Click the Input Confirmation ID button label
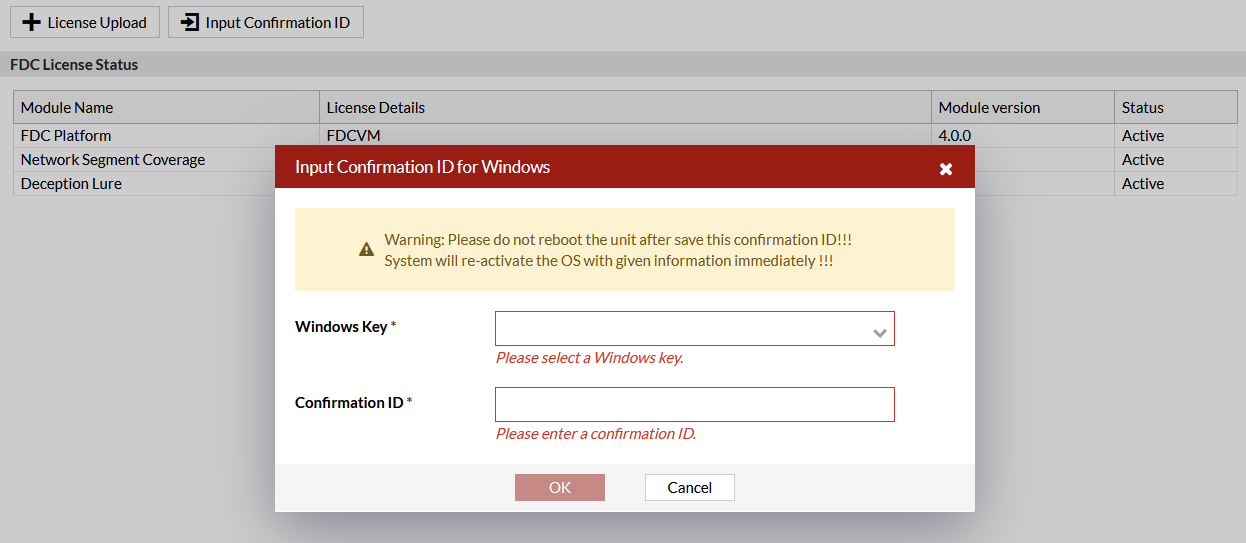Viewport: 1246px width, 543px height. point(277,22)
